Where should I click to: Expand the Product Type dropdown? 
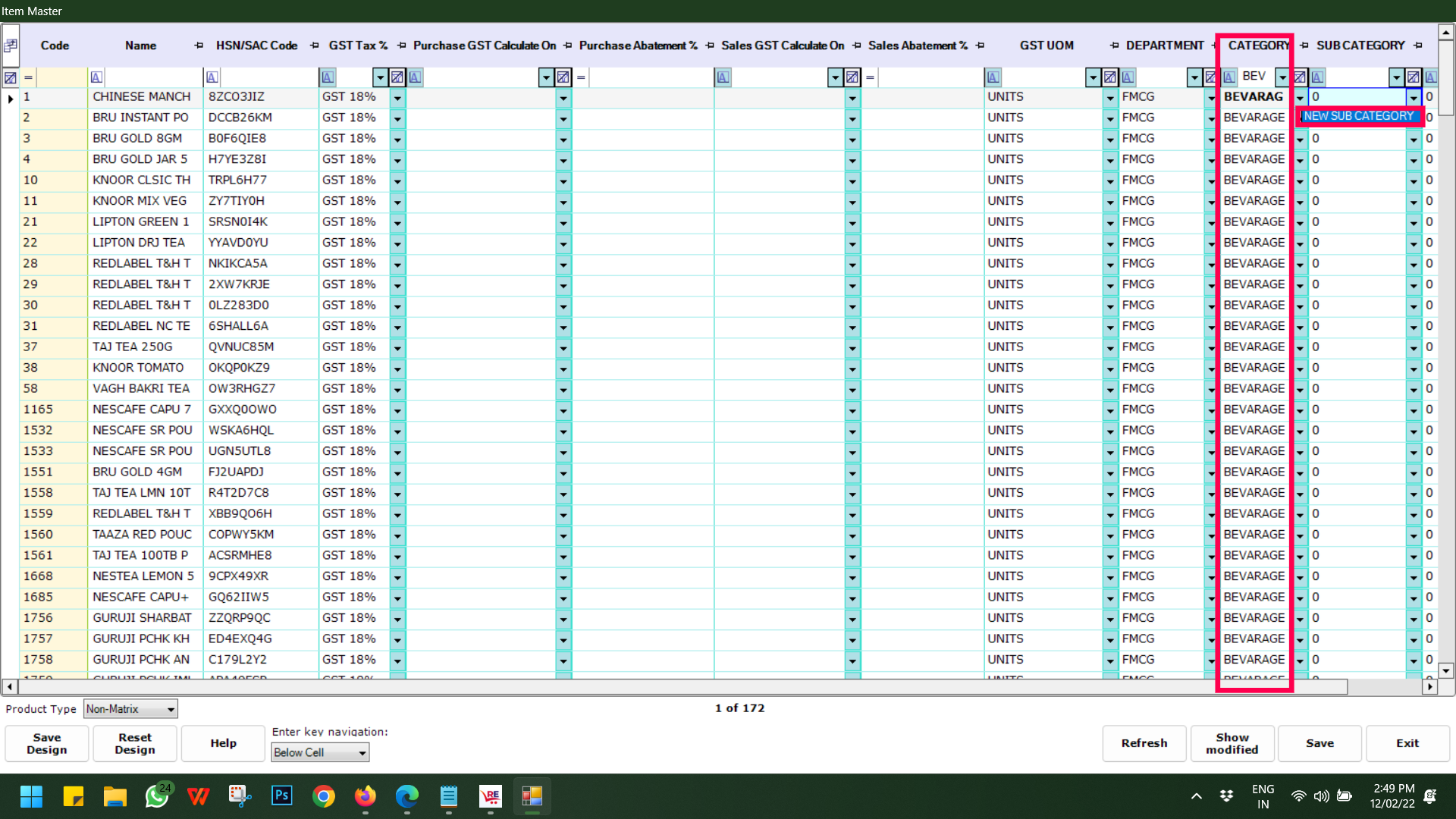(171, 709)
